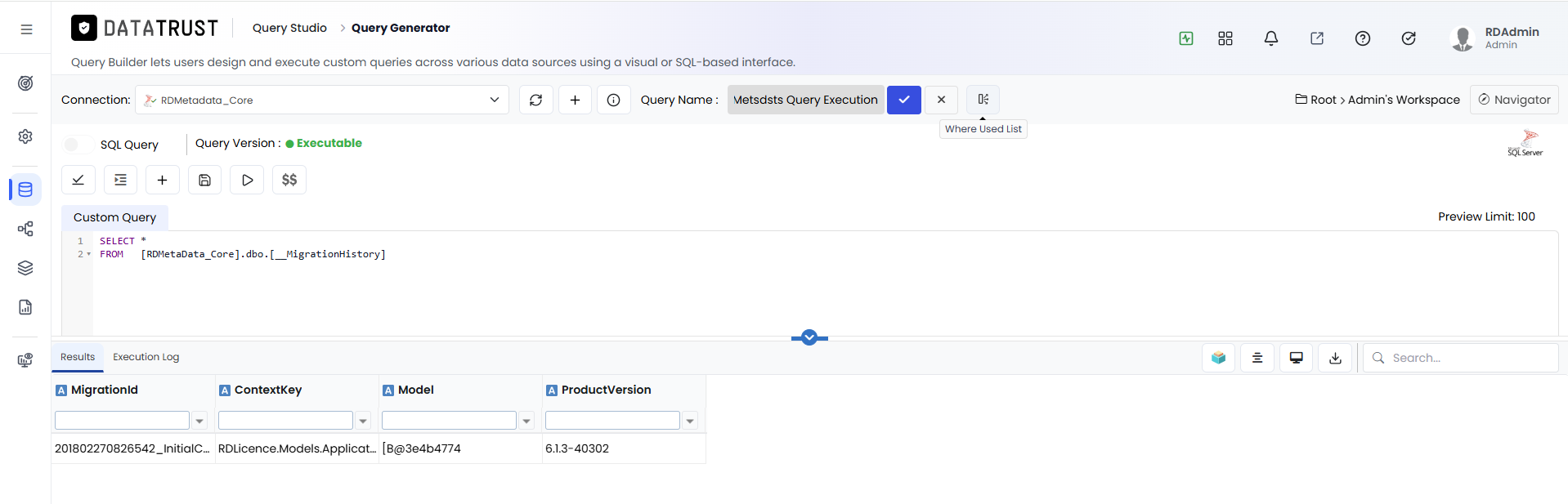Open the RDAdmin user profile
Viewport: 1568px width, 504px height.
coord(1495,38)
